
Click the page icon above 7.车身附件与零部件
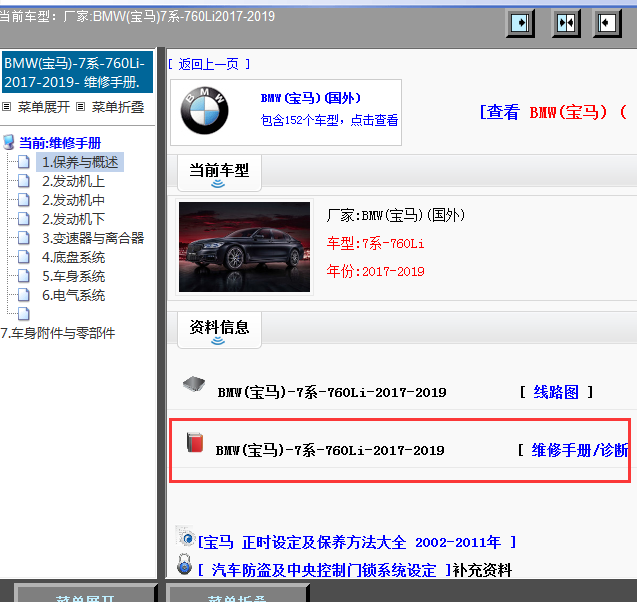tap(24, 314)
